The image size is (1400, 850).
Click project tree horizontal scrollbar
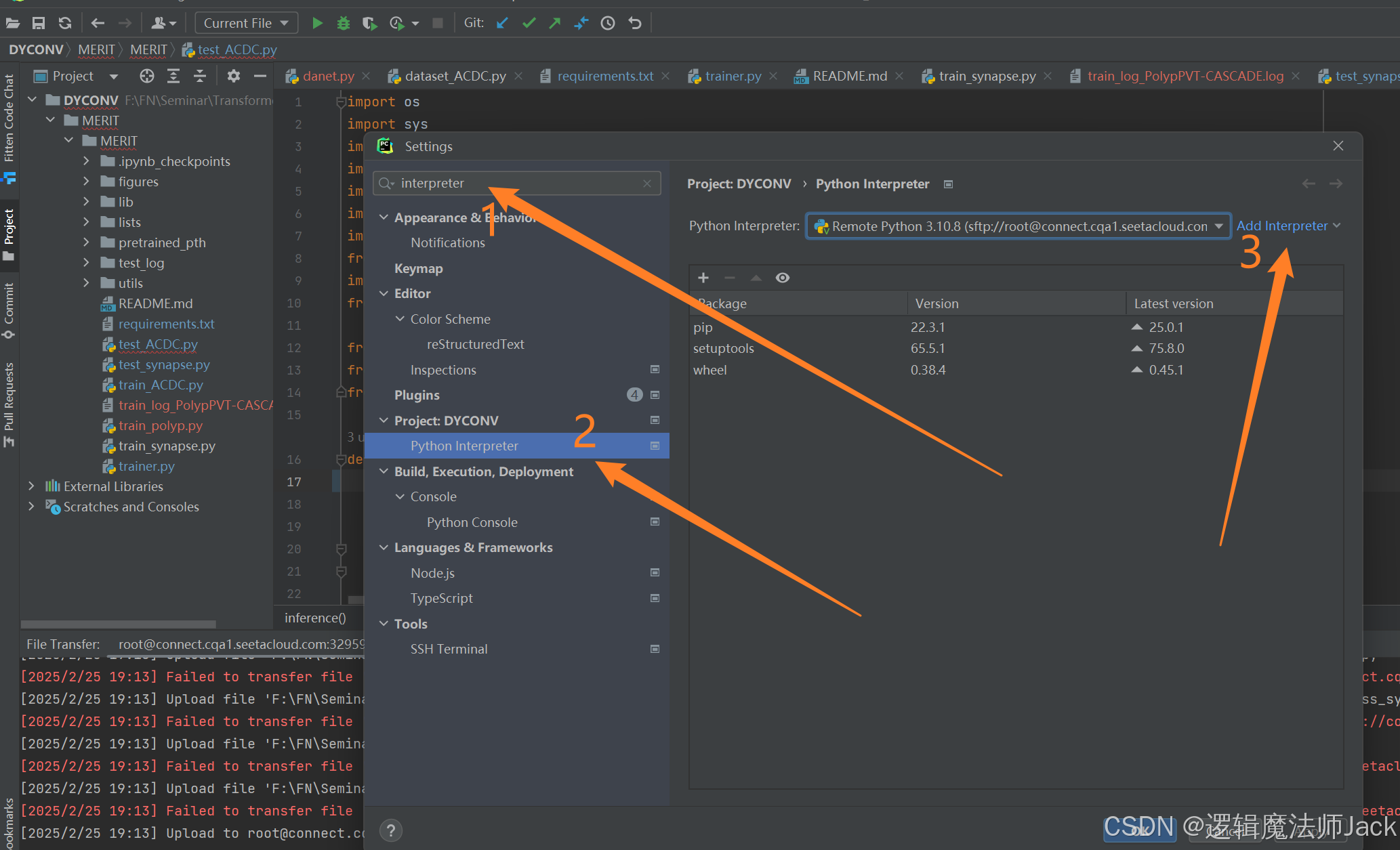(x=119, y=624)
